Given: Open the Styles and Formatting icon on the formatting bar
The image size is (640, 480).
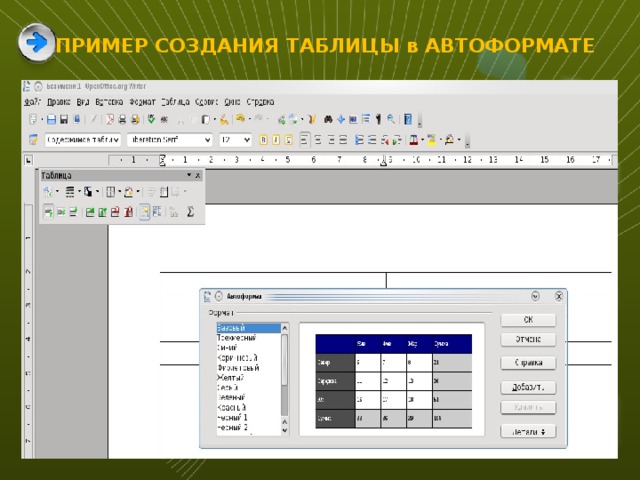Looking at the screenshot, I should pos(33,140).
